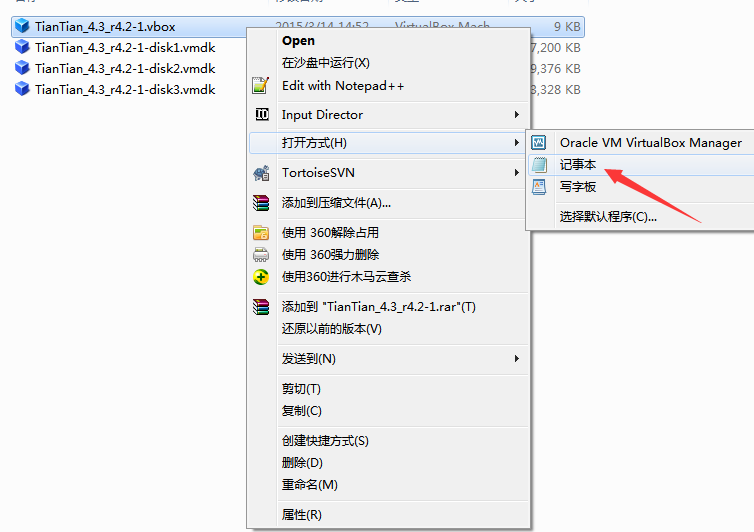Screen dimensions: 754x532
Task: Click the 记事本 notepad icon
Action: [x=539, y=165]
